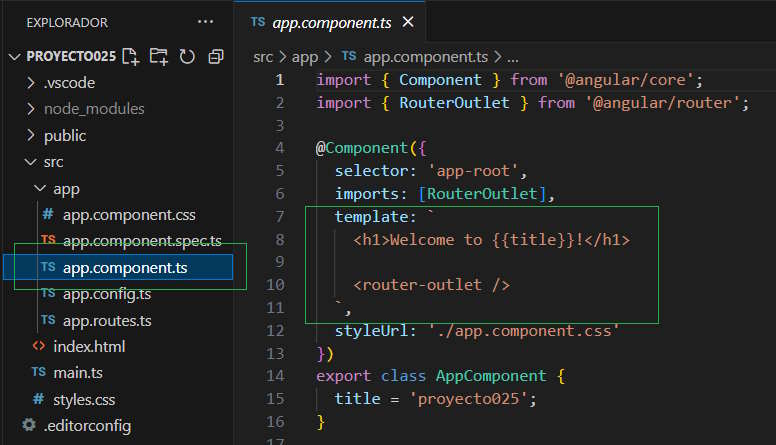Click the hash icon beside styles.css
Screen dimensions: 776x445
click(38, 399)
